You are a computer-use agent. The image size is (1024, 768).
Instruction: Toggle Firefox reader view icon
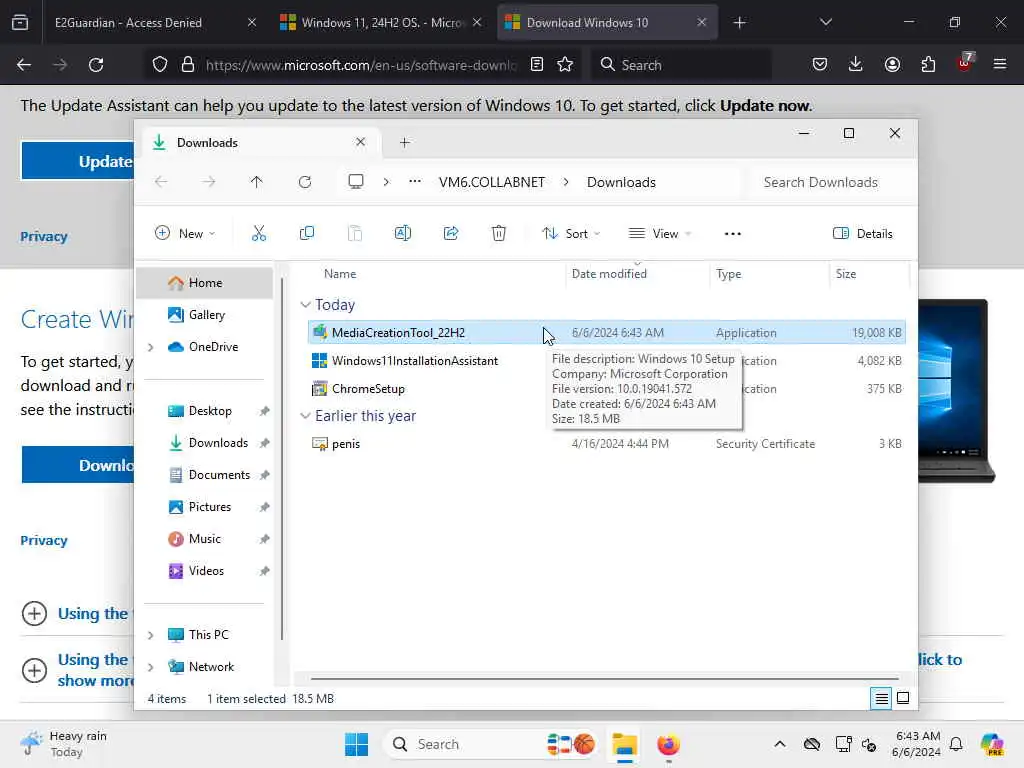[536, 65]
